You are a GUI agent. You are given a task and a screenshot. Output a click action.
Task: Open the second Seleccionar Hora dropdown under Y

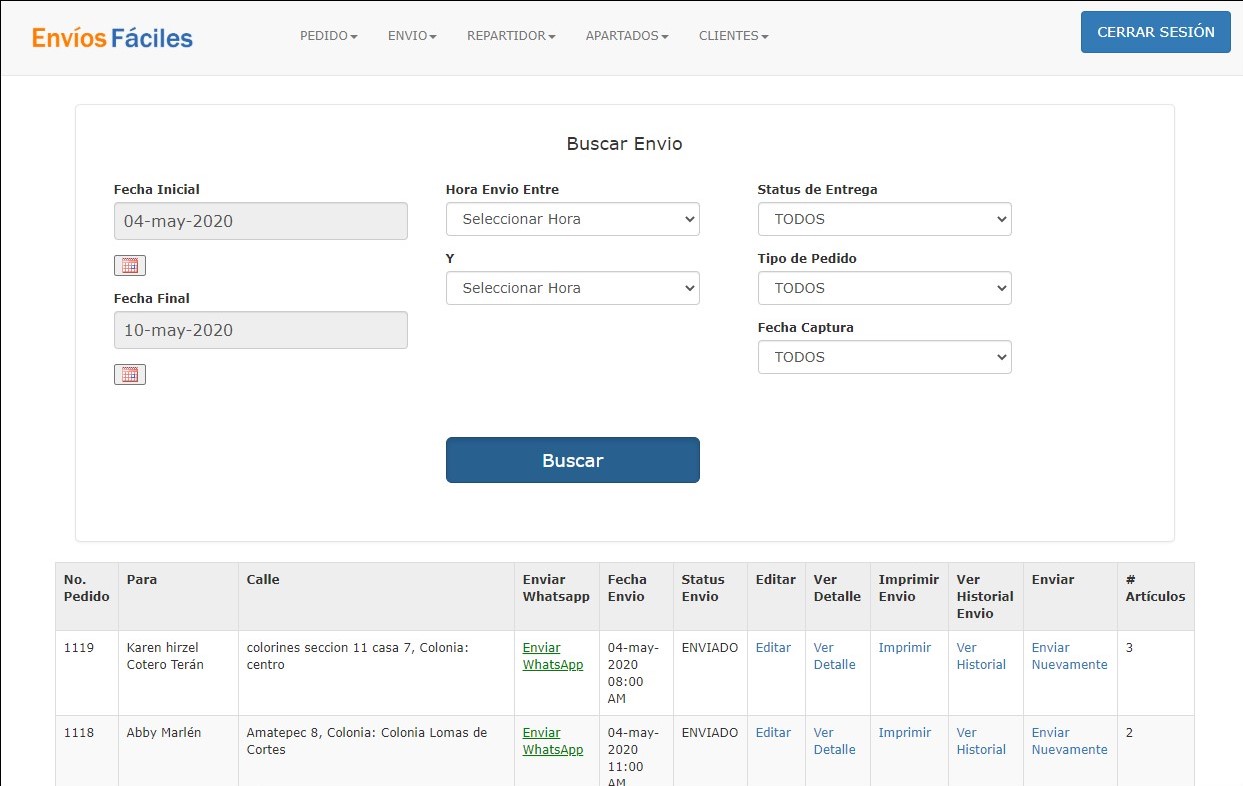pyautogui.click(x=572, y=288)
